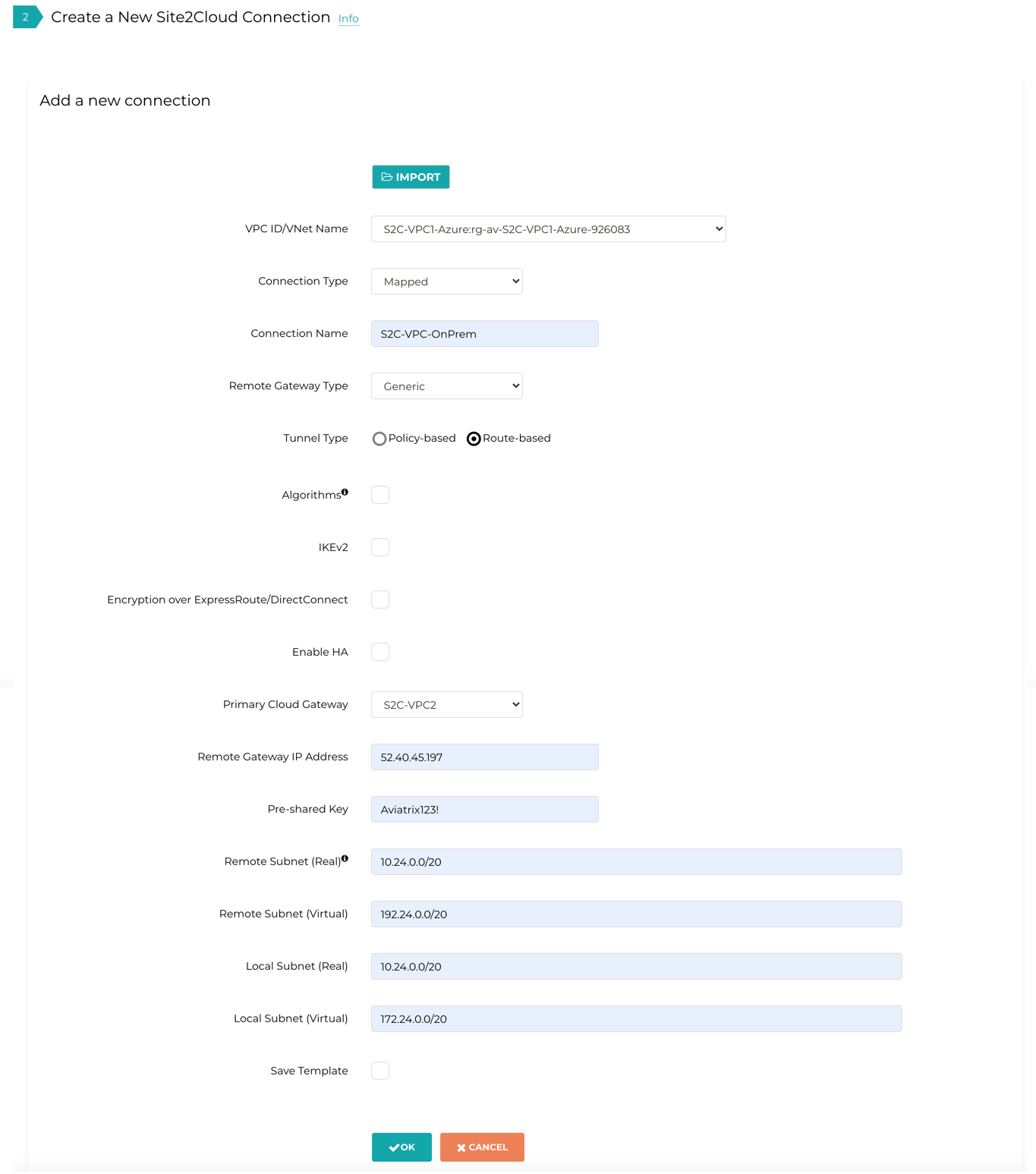Select the Route-based radio button

coord(474,439)
